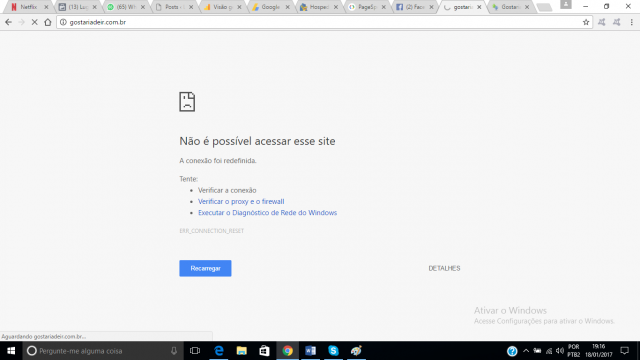Open the volume icon in system tray
This screenshot has width=640, height=360.
(x=560, y=351)
